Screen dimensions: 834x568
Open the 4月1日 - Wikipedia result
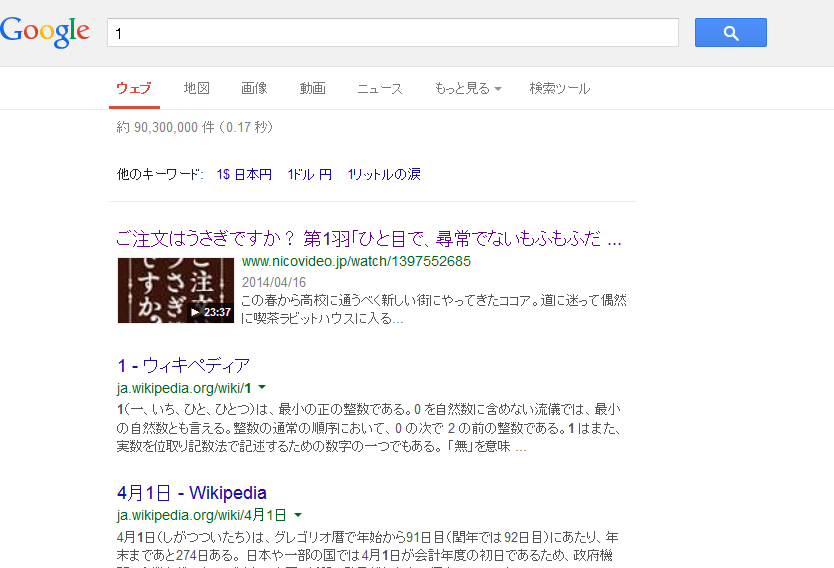[x=191, y=493]
